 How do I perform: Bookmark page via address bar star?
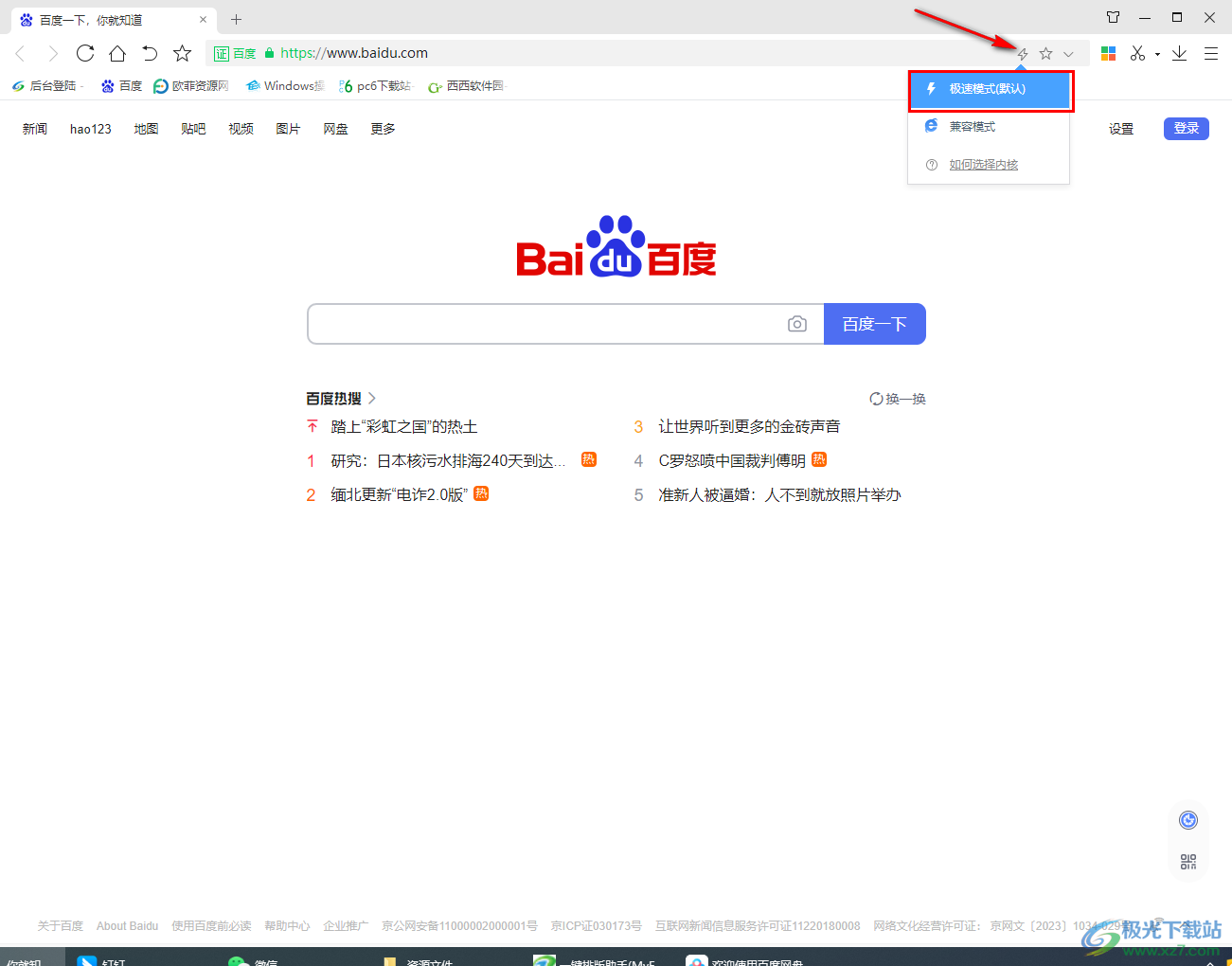(1045, 54)
